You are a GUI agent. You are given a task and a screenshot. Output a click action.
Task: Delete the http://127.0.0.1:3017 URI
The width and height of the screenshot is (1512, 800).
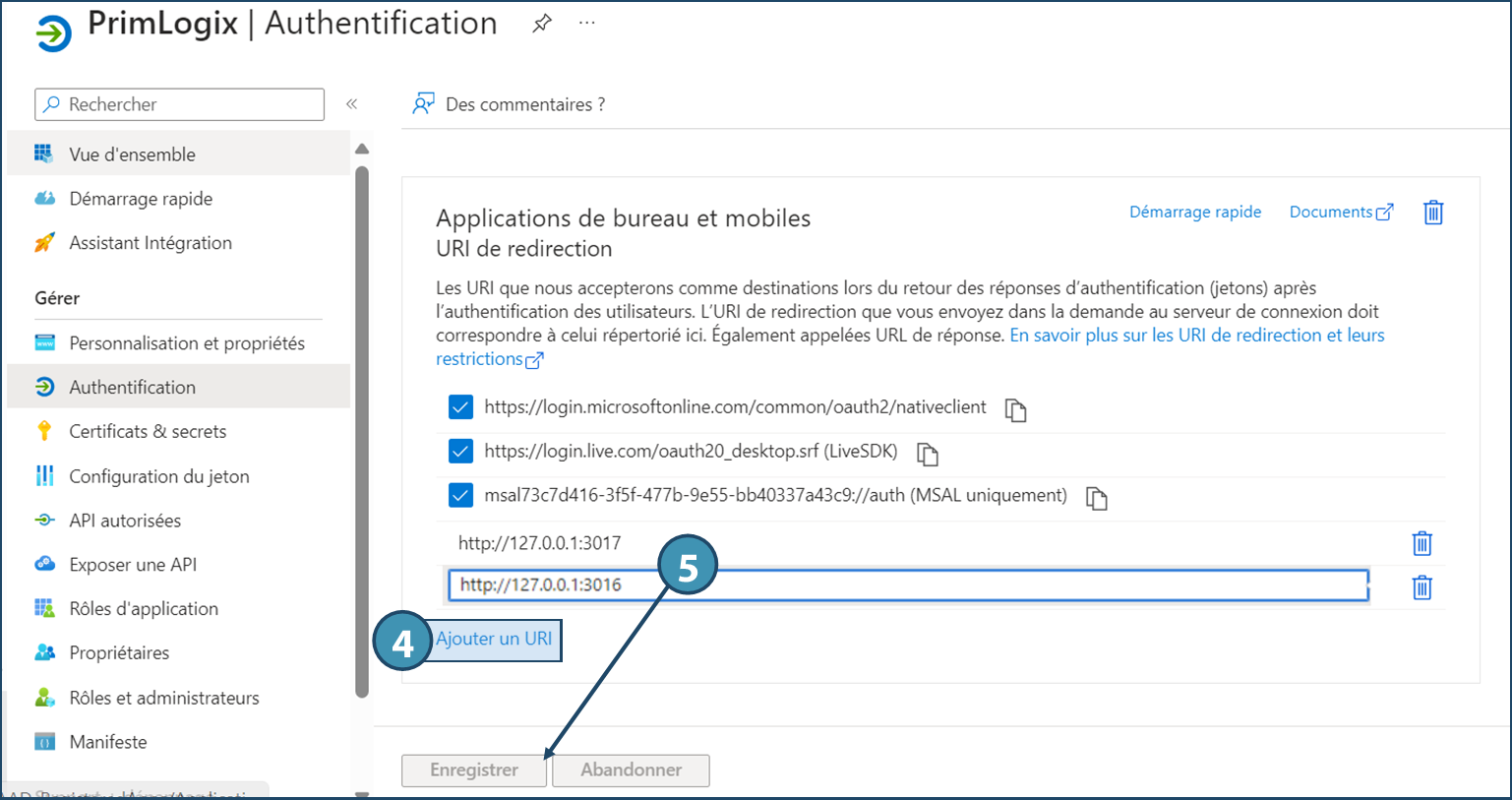tap(1421, 543)
